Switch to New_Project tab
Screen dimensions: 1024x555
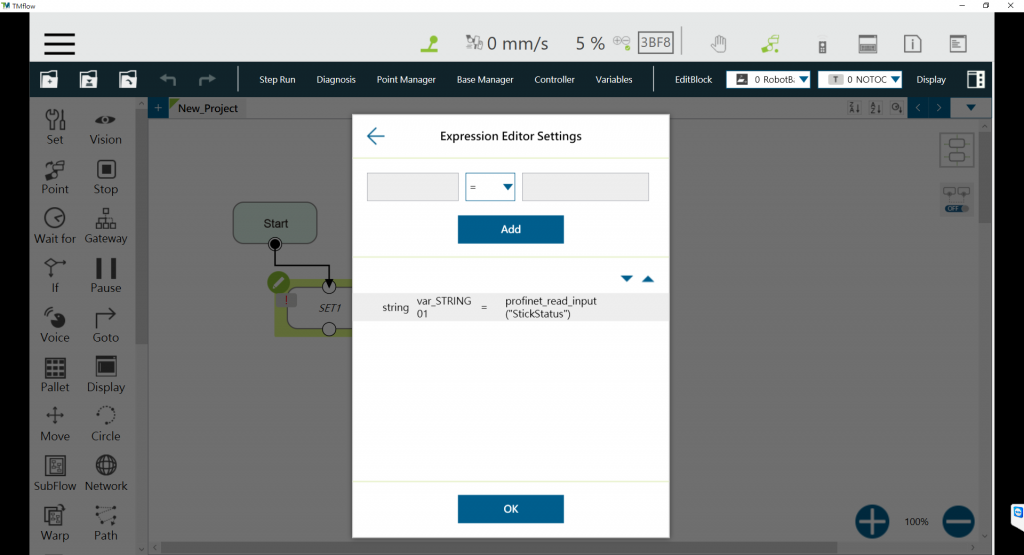click(207, 108)
